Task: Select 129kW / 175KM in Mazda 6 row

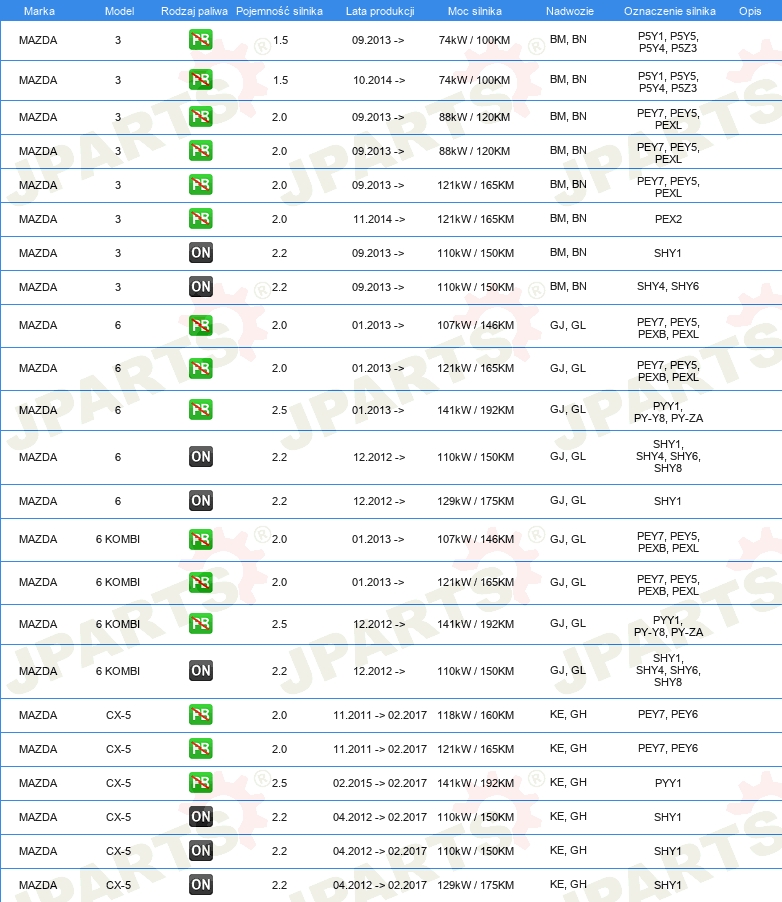Action: pyautogui.click(x=475, y=501)
